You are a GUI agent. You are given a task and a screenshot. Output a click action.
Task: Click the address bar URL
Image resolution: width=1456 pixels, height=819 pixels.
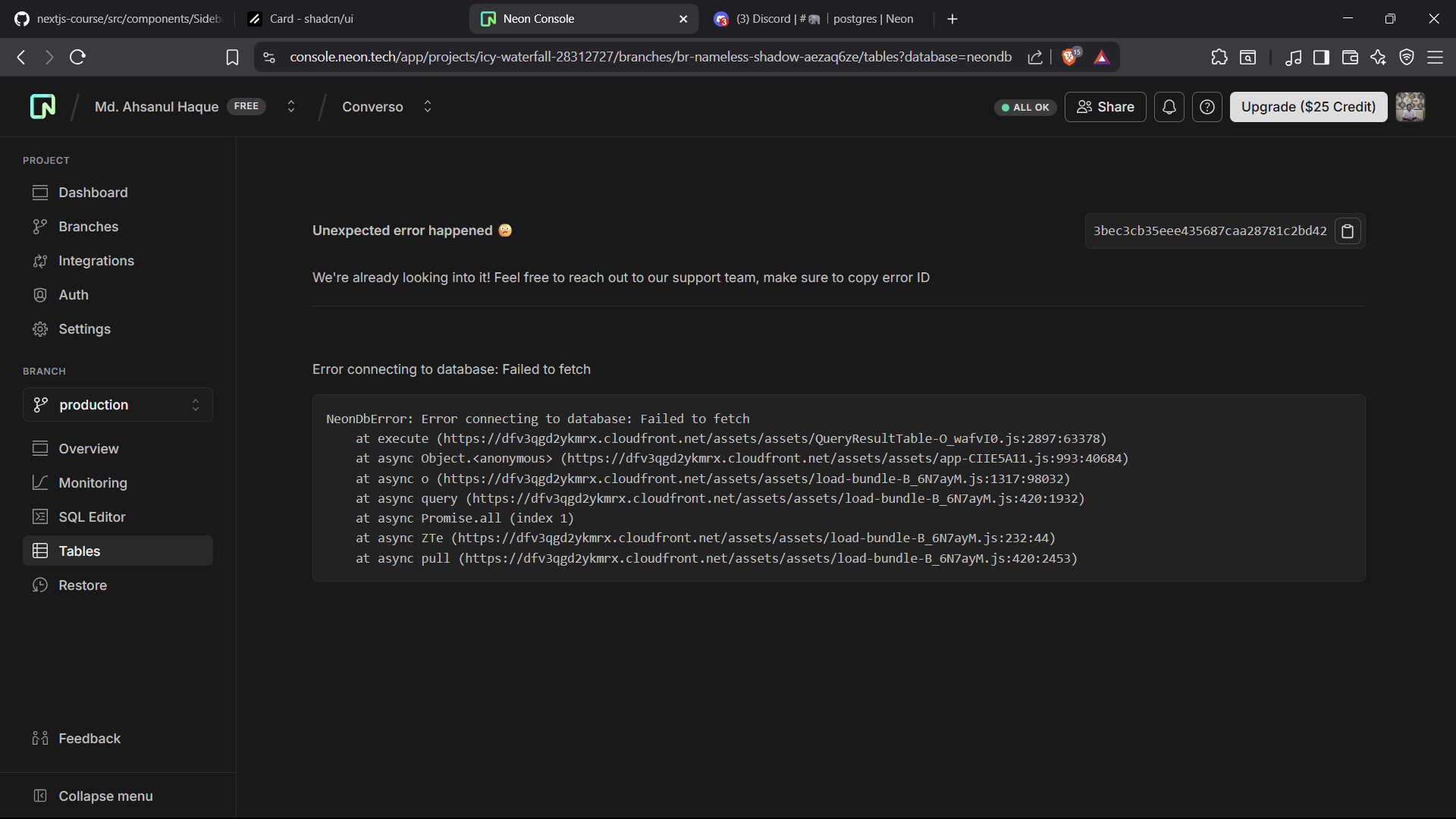tap(651, 57)
